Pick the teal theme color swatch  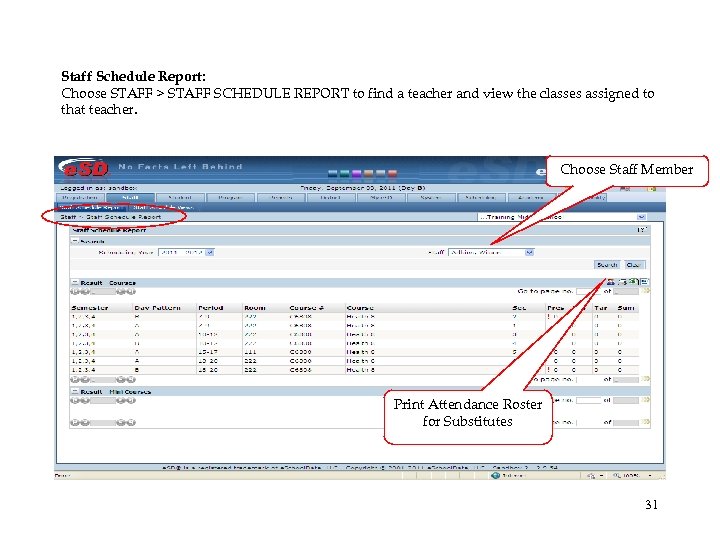click(x=344, y=173)
